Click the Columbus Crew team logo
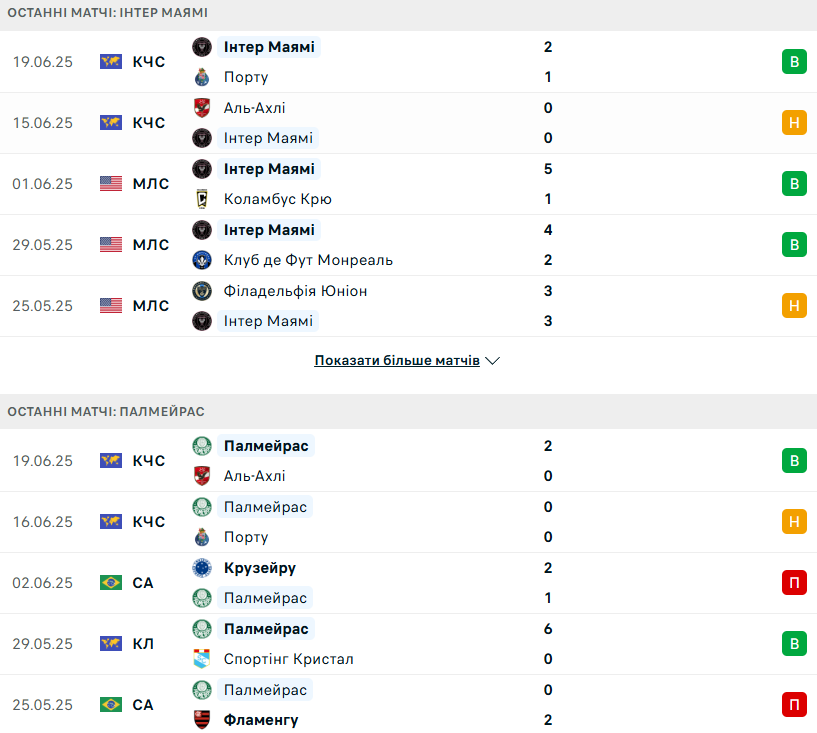The image size is (817, 733). pyautogui.click(x=202, y=199)
